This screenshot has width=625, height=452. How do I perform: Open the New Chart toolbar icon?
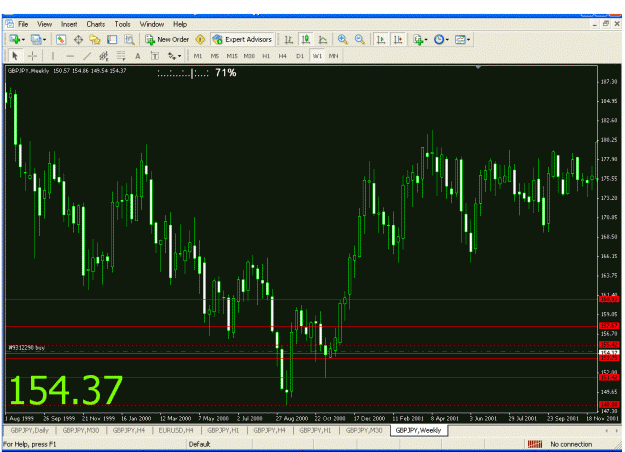coord(15,39)
